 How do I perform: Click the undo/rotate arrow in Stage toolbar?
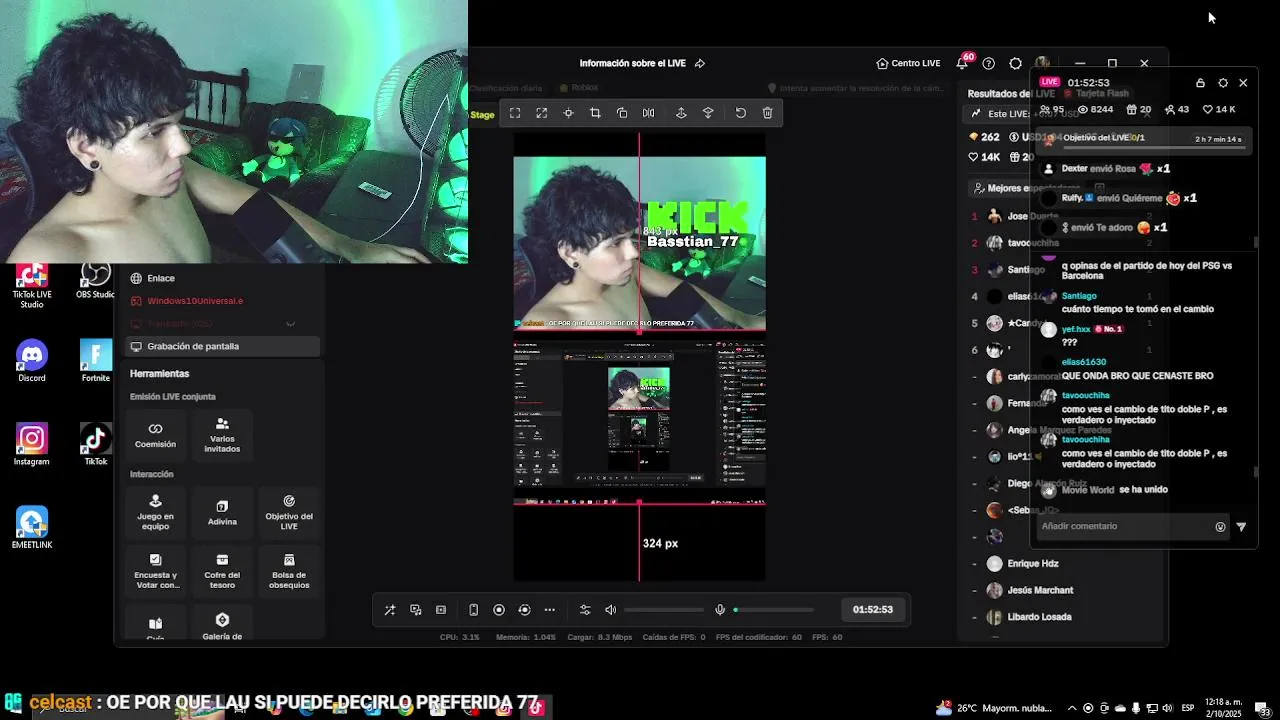click(741, 113)
